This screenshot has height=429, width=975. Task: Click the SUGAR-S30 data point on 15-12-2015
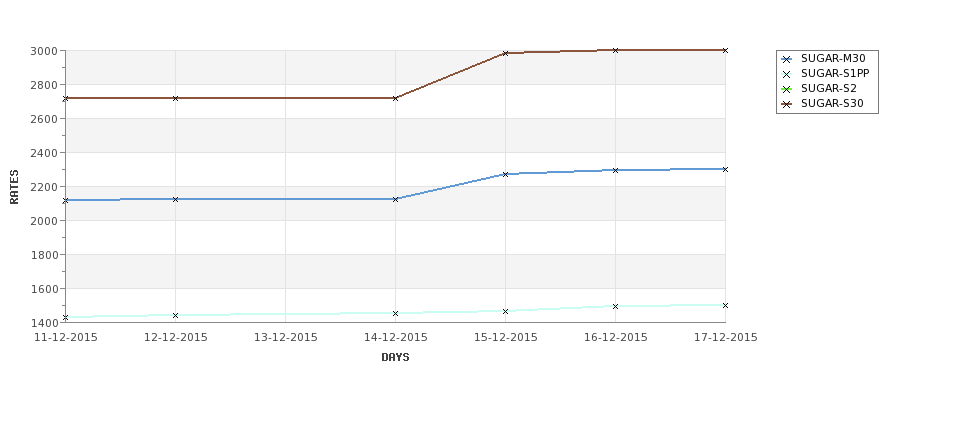[x=506, y=53]
